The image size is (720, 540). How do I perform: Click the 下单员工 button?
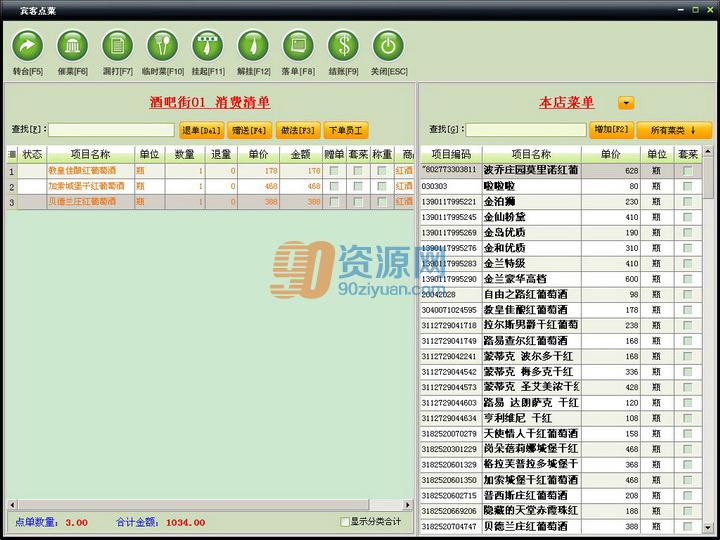346,130
